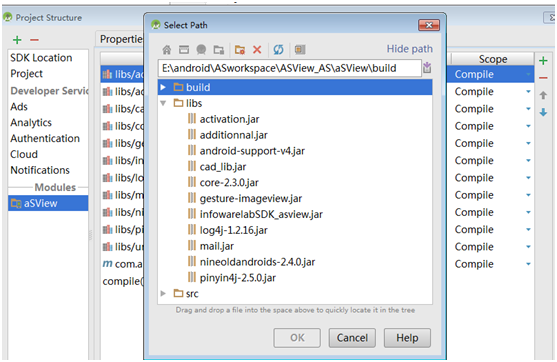Select SDK Location in sidebar
The width and height of the screenshot is (557, 362).
pyautogui.click(x=41, y=58)
